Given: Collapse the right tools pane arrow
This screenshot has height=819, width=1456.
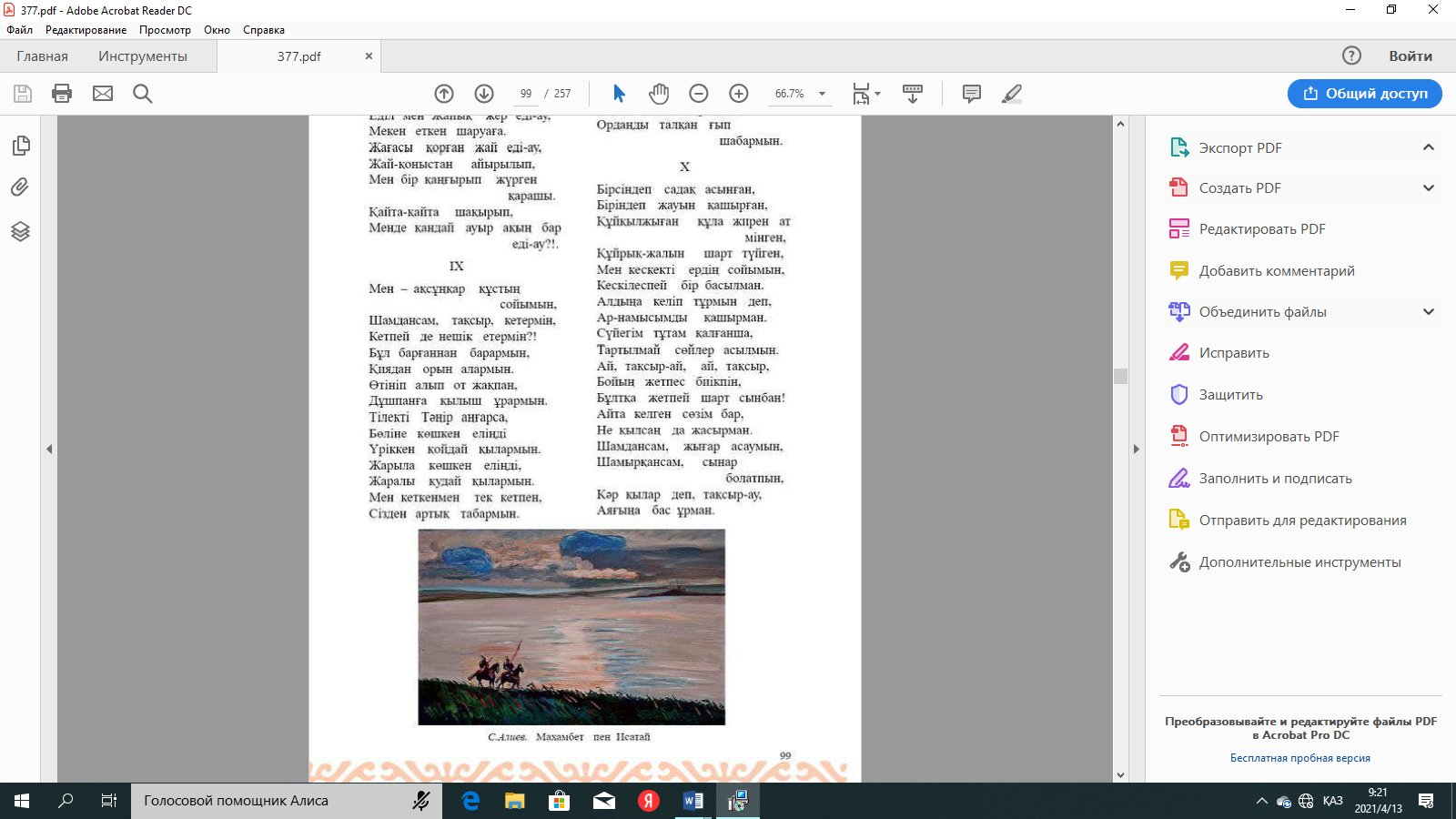Looking at the screenshot, I should point(1136,449).
